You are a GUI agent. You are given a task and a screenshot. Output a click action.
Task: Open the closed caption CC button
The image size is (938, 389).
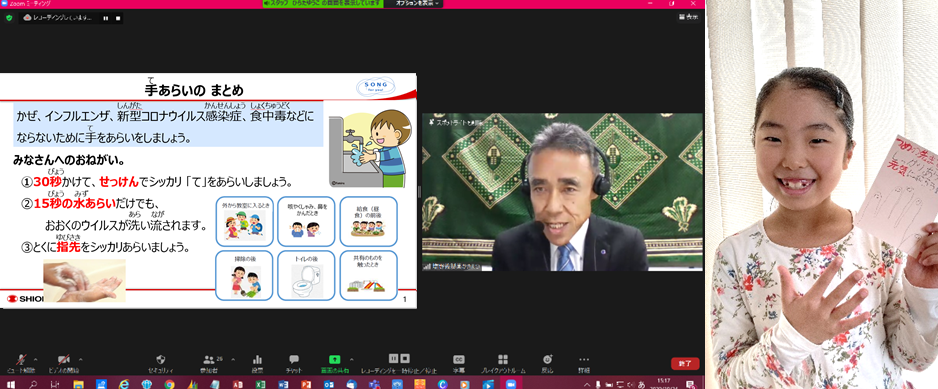(x=458, y=363)
